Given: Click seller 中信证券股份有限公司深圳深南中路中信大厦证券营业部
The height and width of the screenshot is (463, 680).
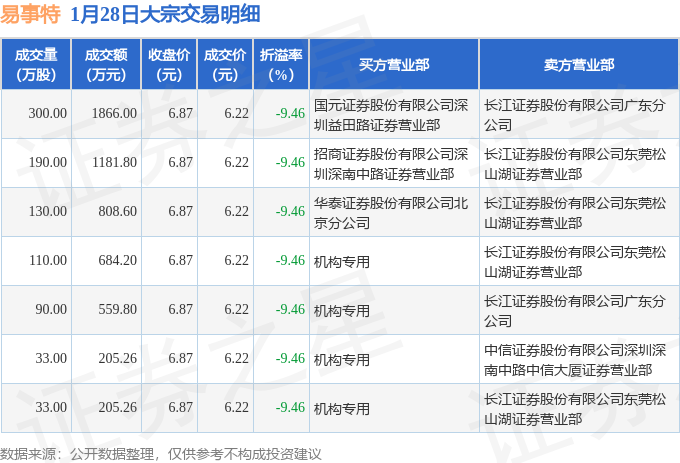Looking at the screenshot, I should [575, 360].
